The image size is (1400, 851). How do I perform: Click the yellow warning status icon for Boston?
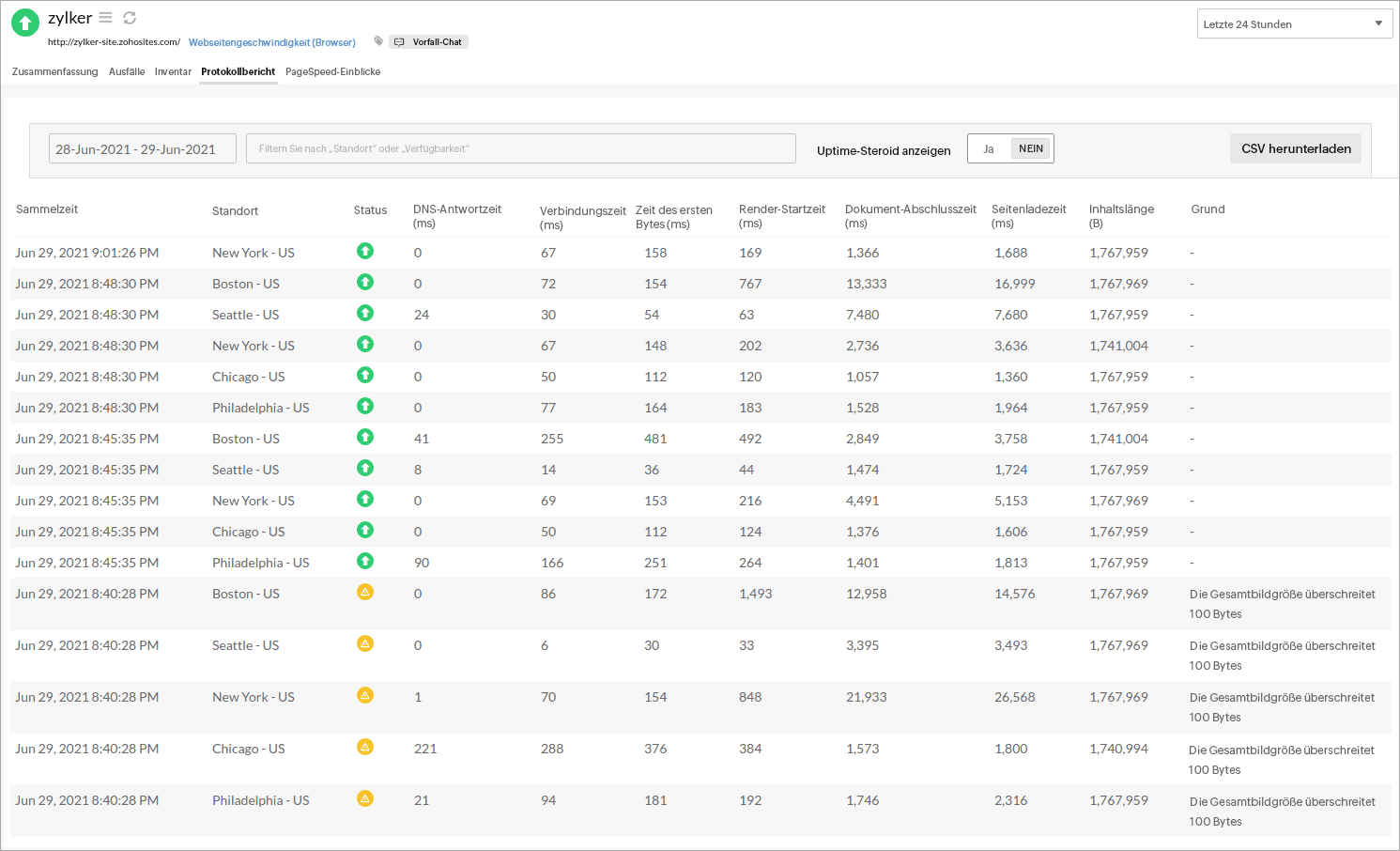pos(365,592)
